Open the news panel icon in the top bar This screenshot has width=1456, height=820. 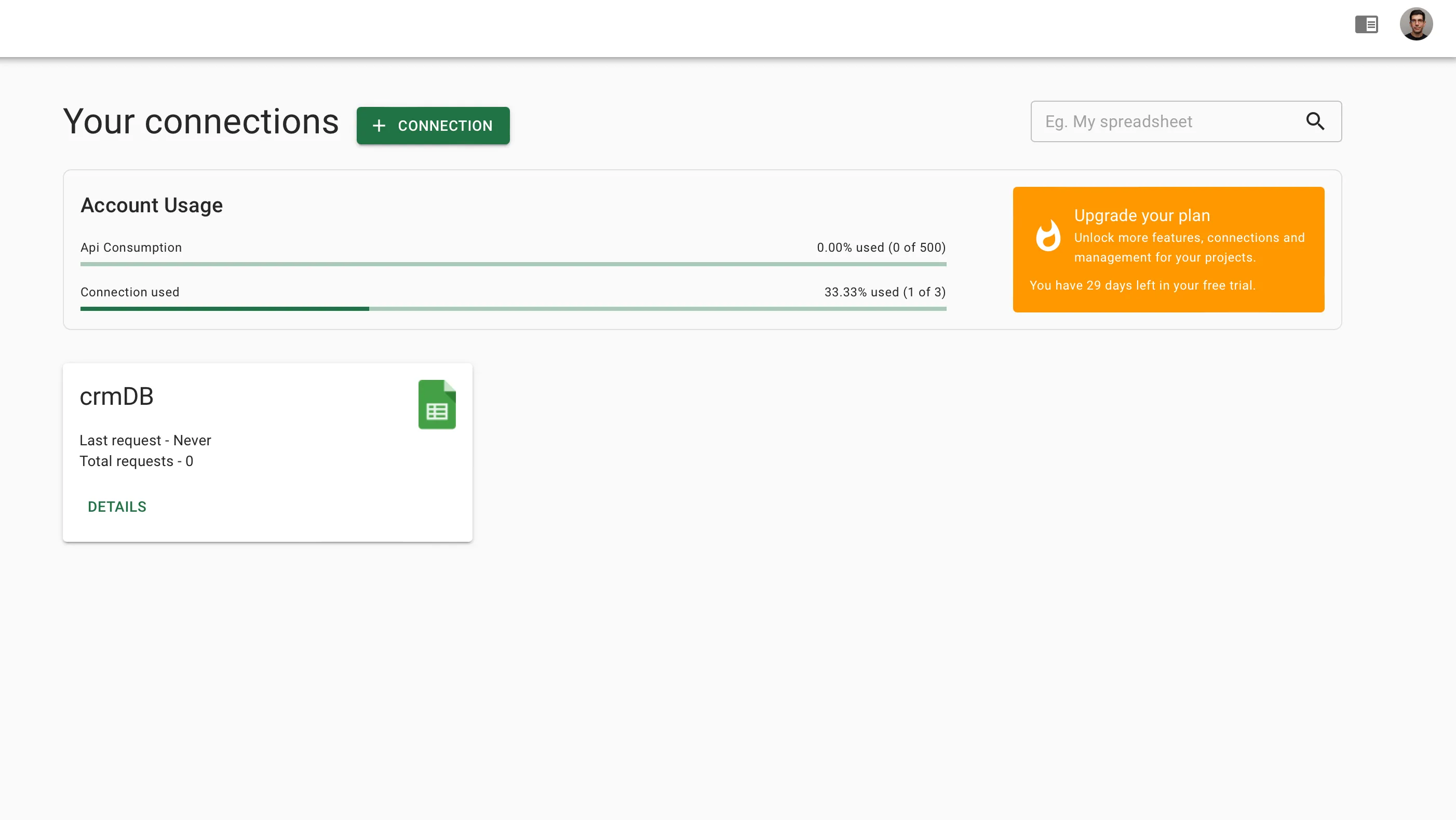[1366, 24]
